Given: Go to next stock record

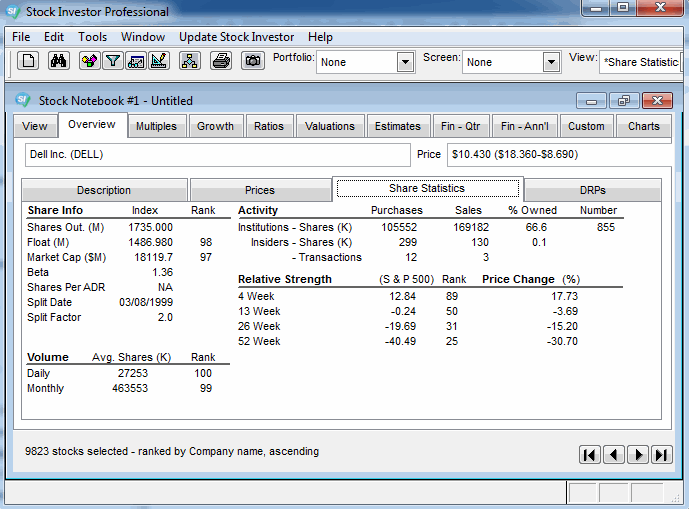Looking at the screenshot, I should point(638,454).
